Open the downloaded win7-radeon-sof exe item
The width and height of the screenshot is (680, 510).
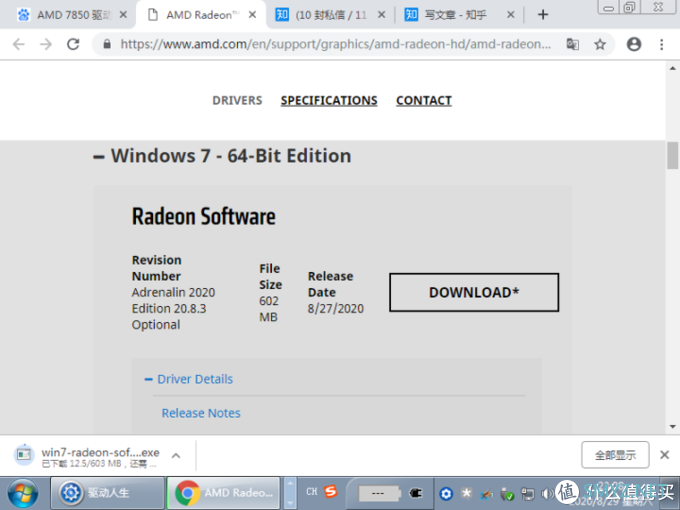88,456
